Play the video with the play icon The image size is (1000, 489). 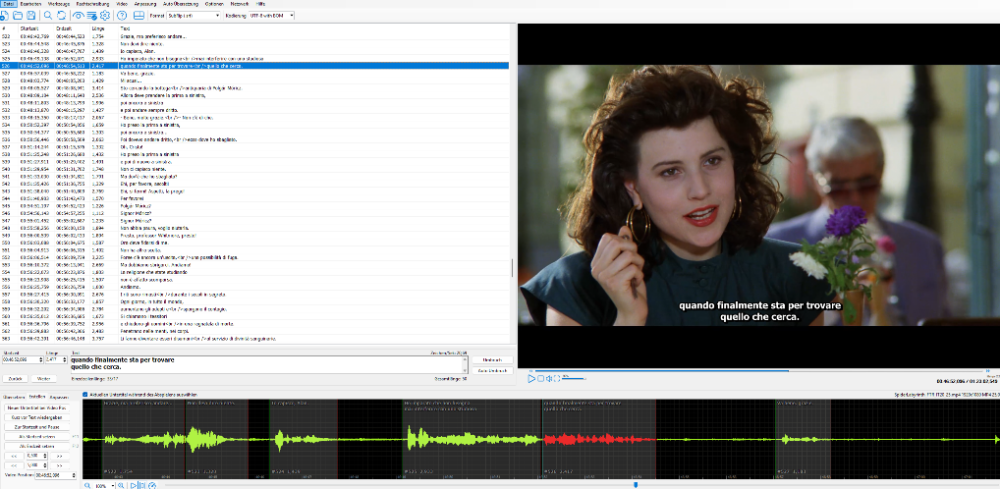(x=531, y=379)
